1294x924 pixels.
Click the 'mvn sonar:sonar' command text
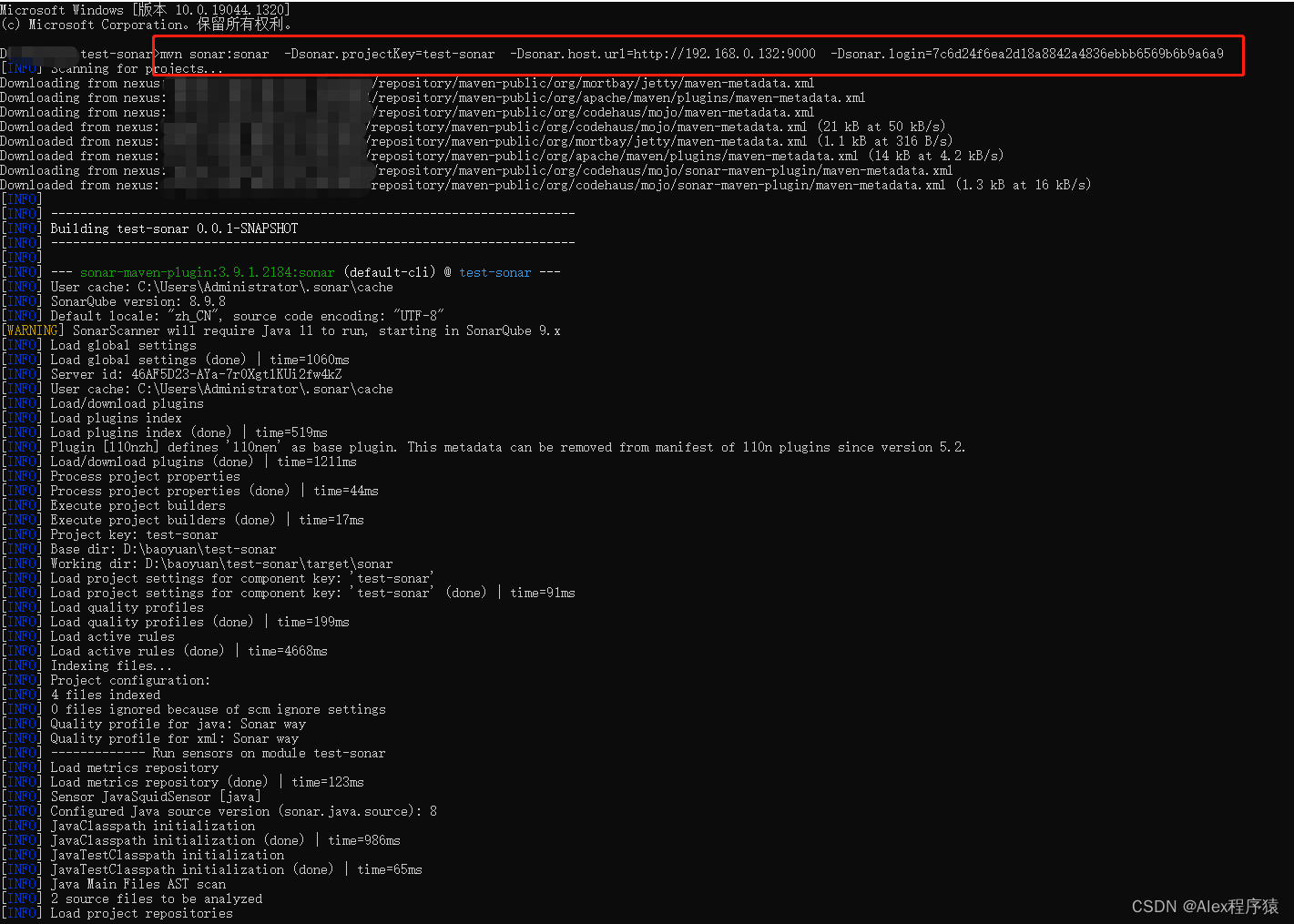215,54
